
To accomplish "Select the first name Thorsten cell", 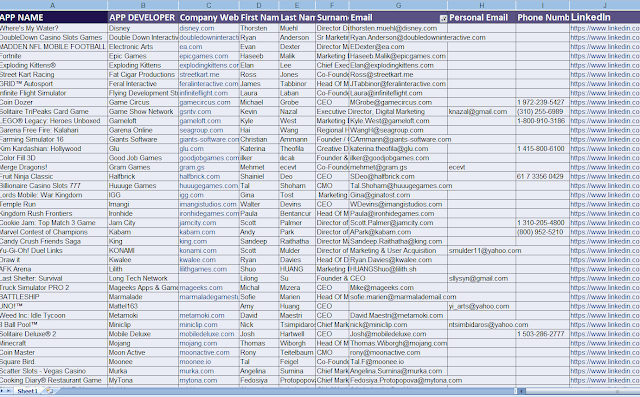I will click(x=259, y=28).
